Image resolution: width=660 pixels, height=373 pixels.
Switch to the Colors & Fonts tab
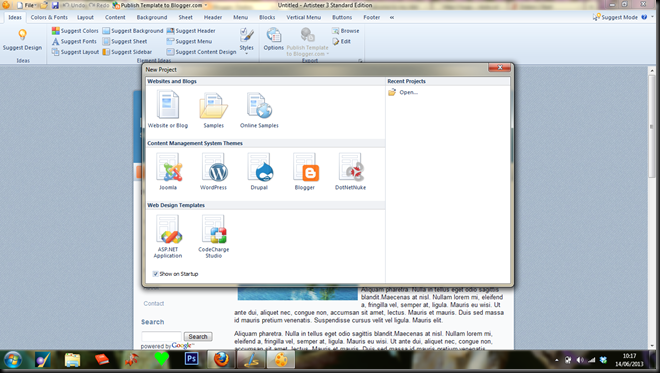pyautogui.click(x=49, y=17)
